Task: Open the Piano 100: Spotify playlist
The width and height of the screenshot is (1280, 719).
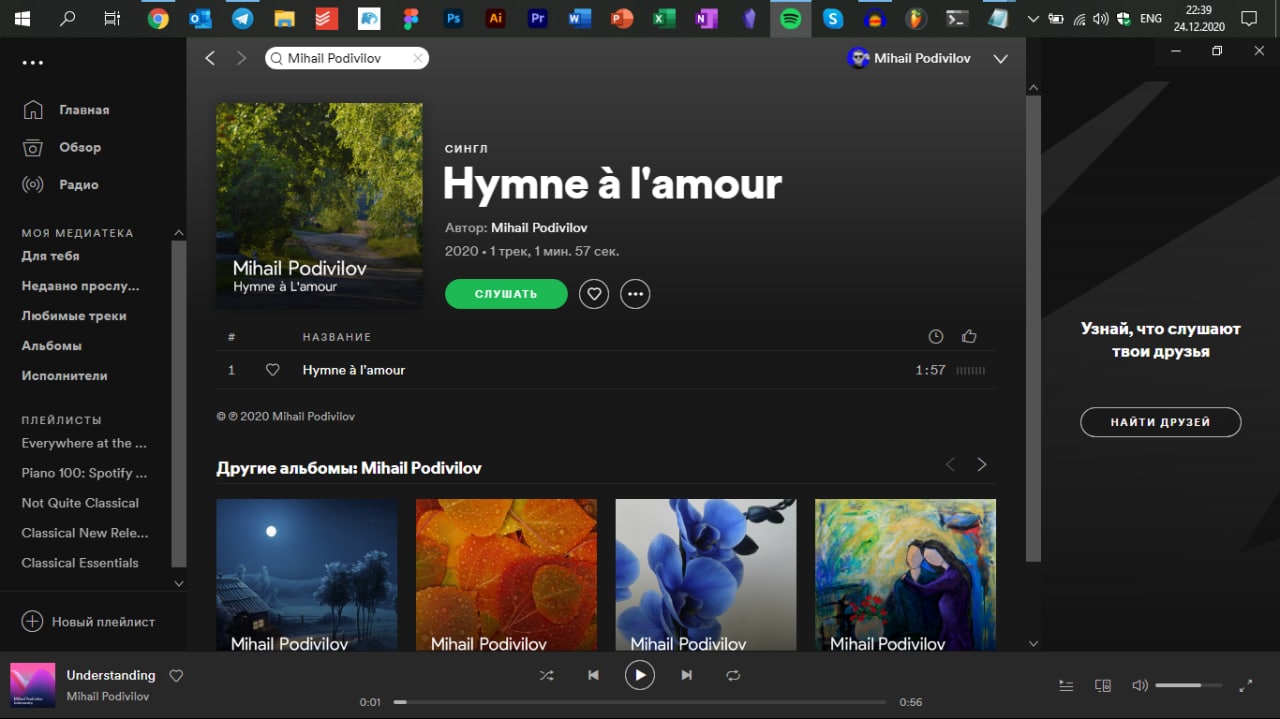Action: coord(84,473)
